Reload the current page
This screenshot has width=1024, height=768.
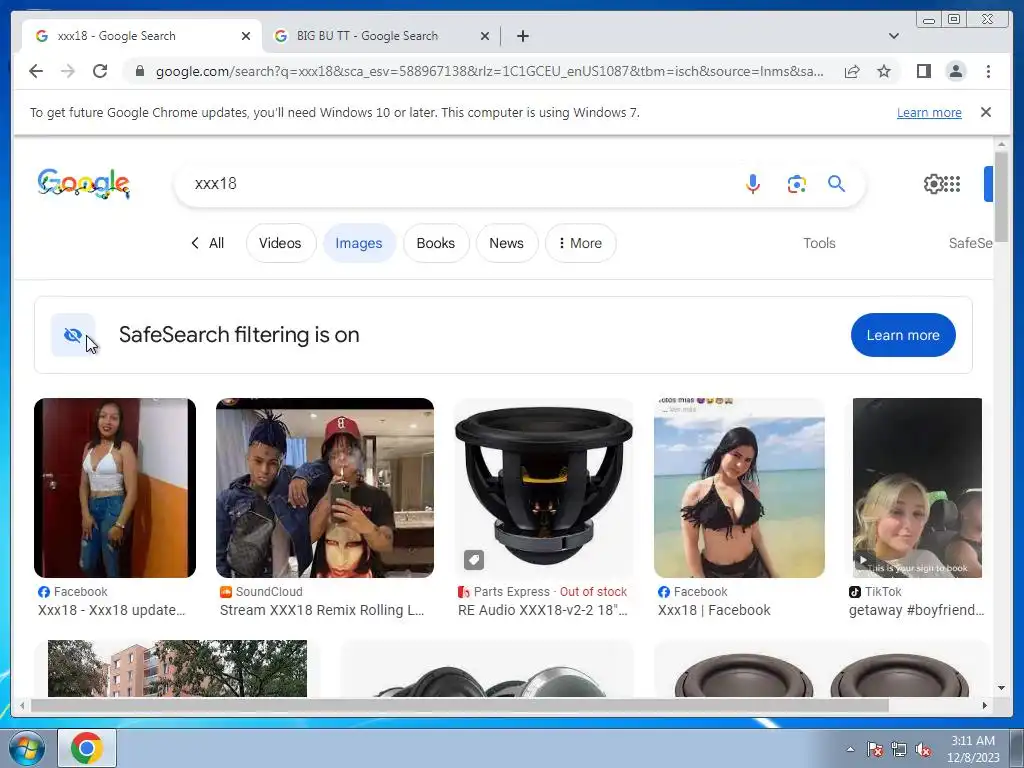point(100,71)
